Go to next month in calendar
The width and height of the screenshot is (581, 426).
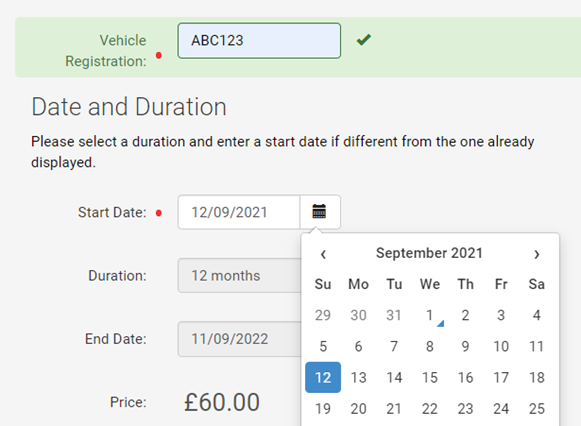(537, 254)
